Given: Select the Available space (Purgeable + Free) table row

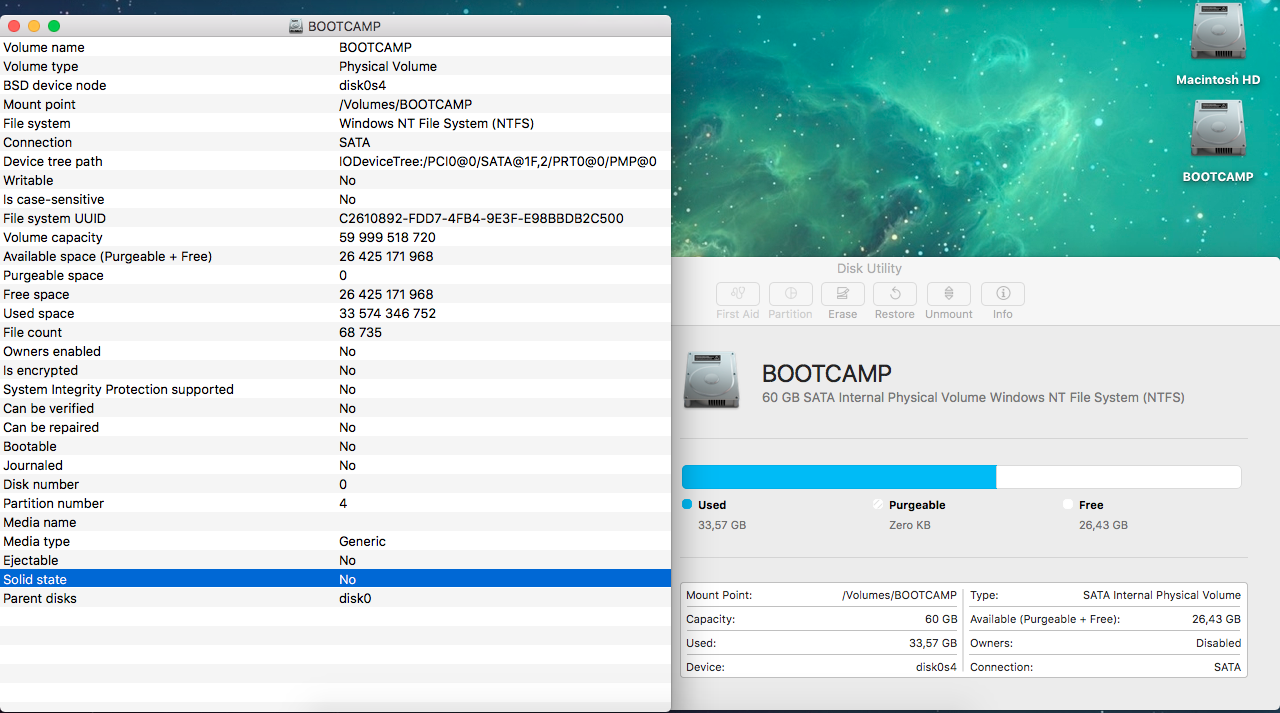Looking at the screenshot, I should (335, 256).
